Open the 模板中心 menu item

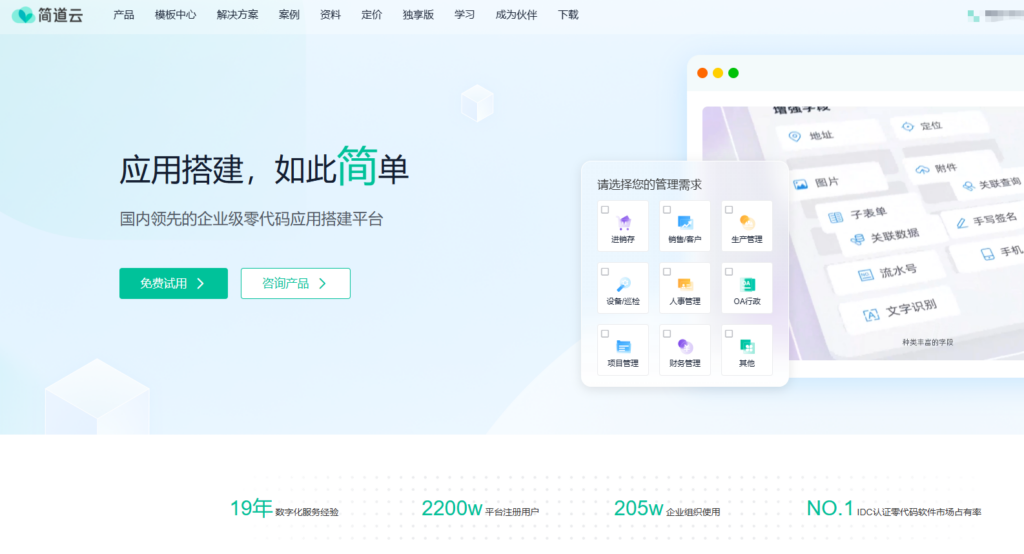[x=175, y=14]
